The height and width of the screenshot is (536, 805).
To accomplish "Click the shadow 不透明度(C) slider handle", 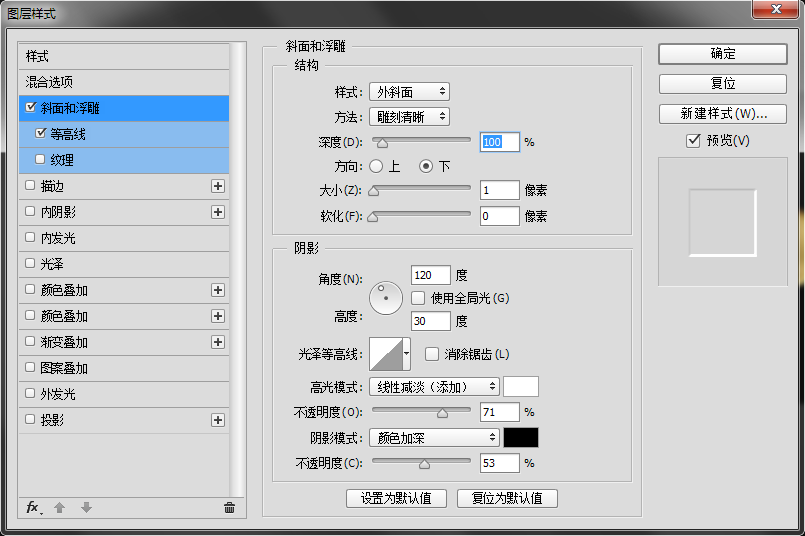I will (424, 464).
